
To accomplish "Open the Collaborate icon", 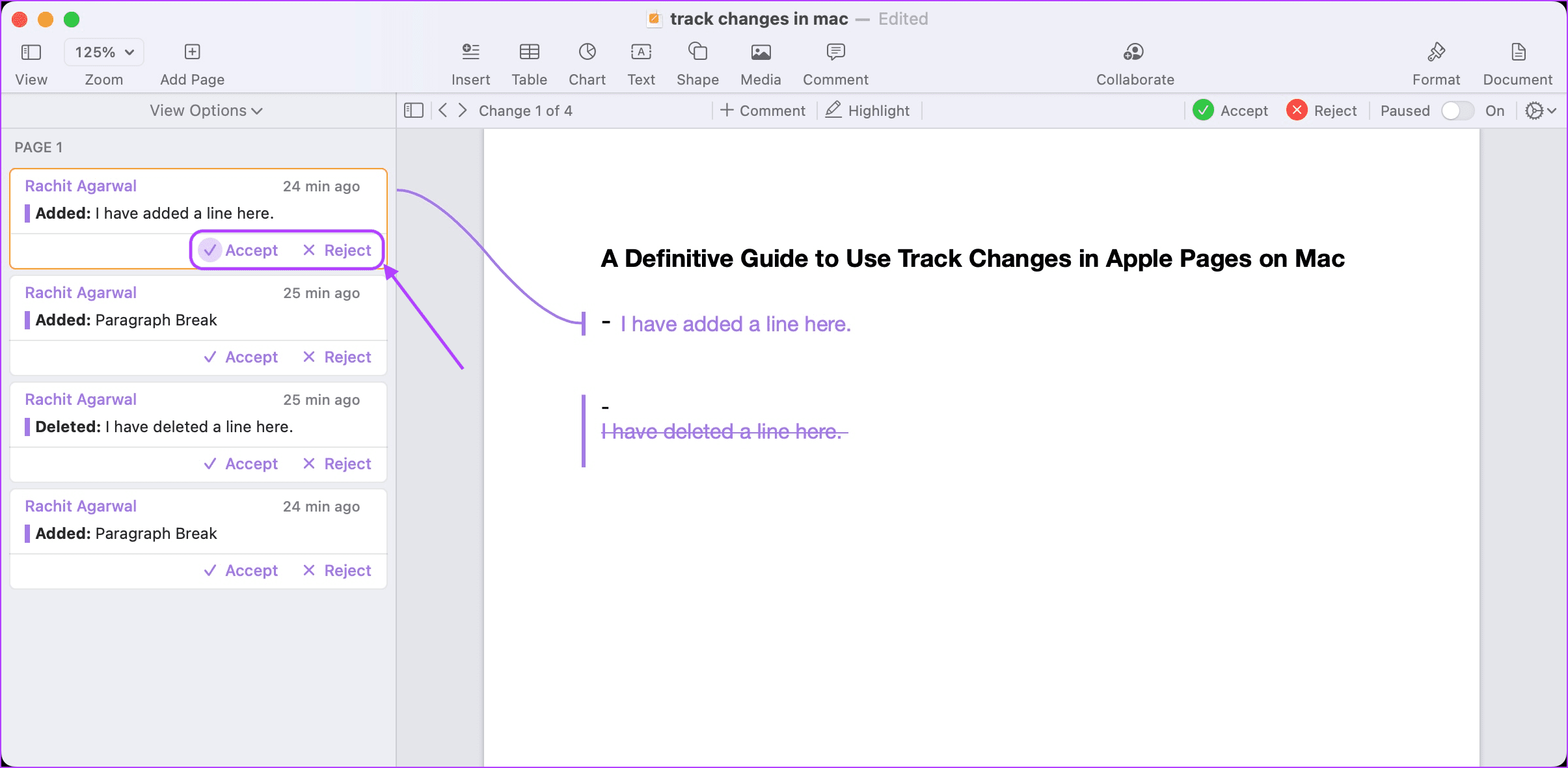I will coord(1134,52).
